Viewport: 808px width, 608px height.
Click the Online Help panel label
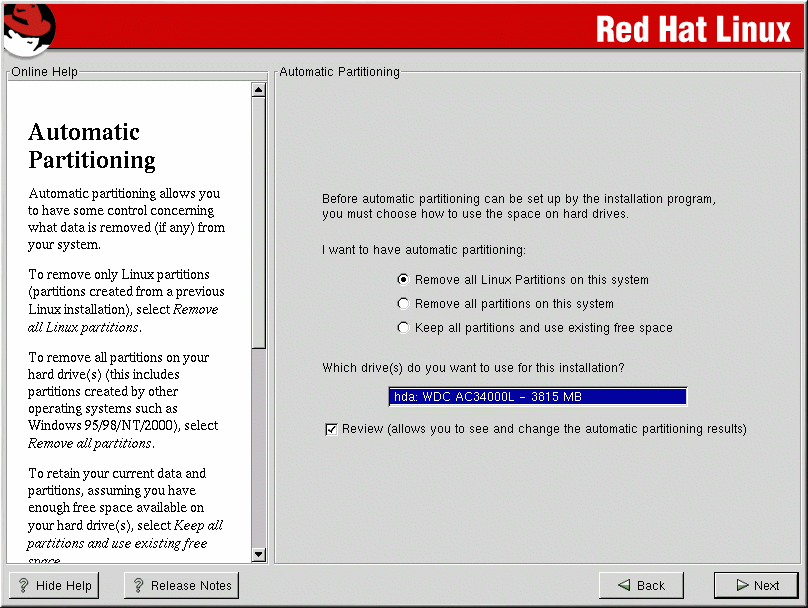coord(45,72)
